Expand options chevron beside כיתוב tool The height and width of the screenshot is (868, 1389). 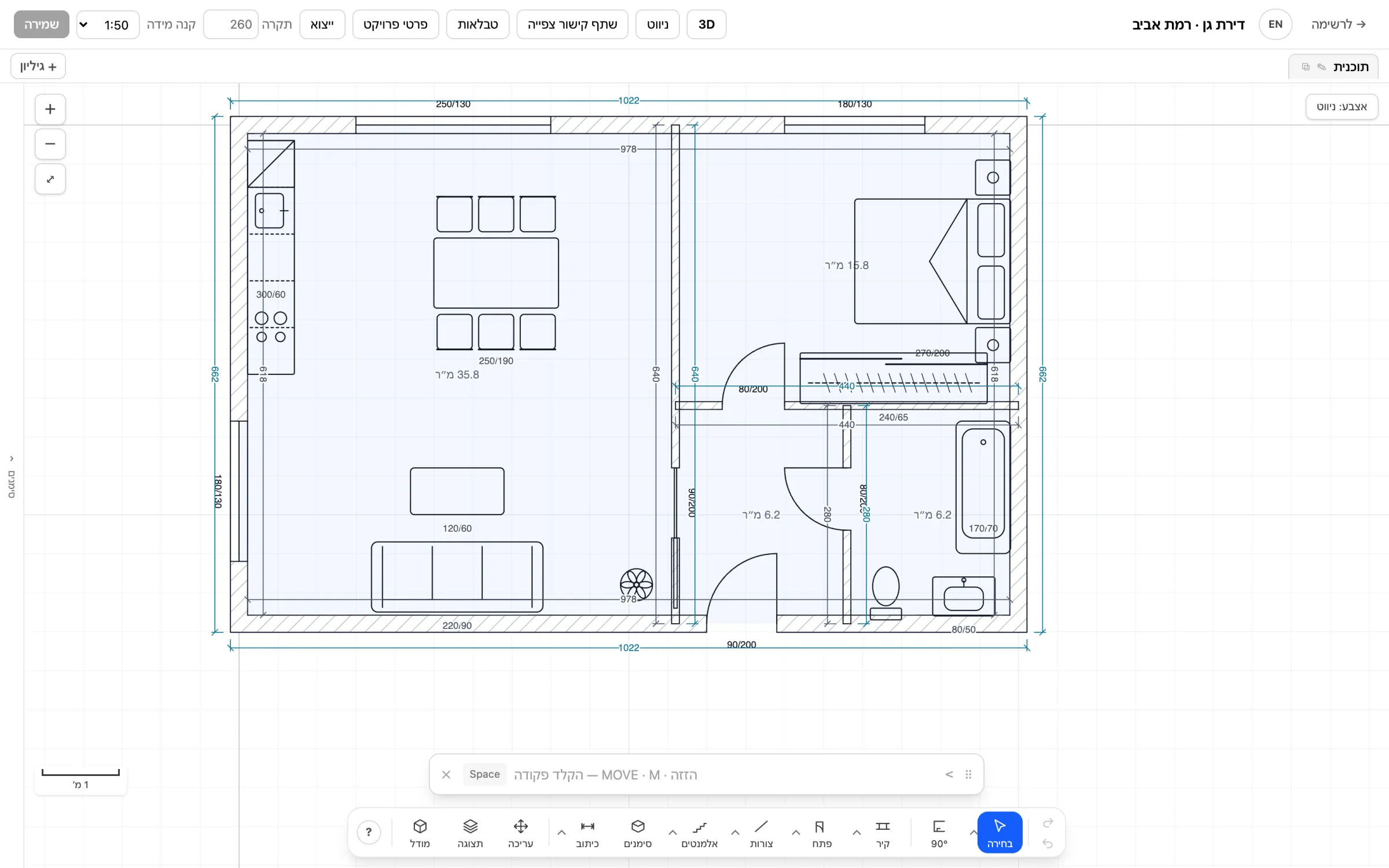click(x=561, y=833)
